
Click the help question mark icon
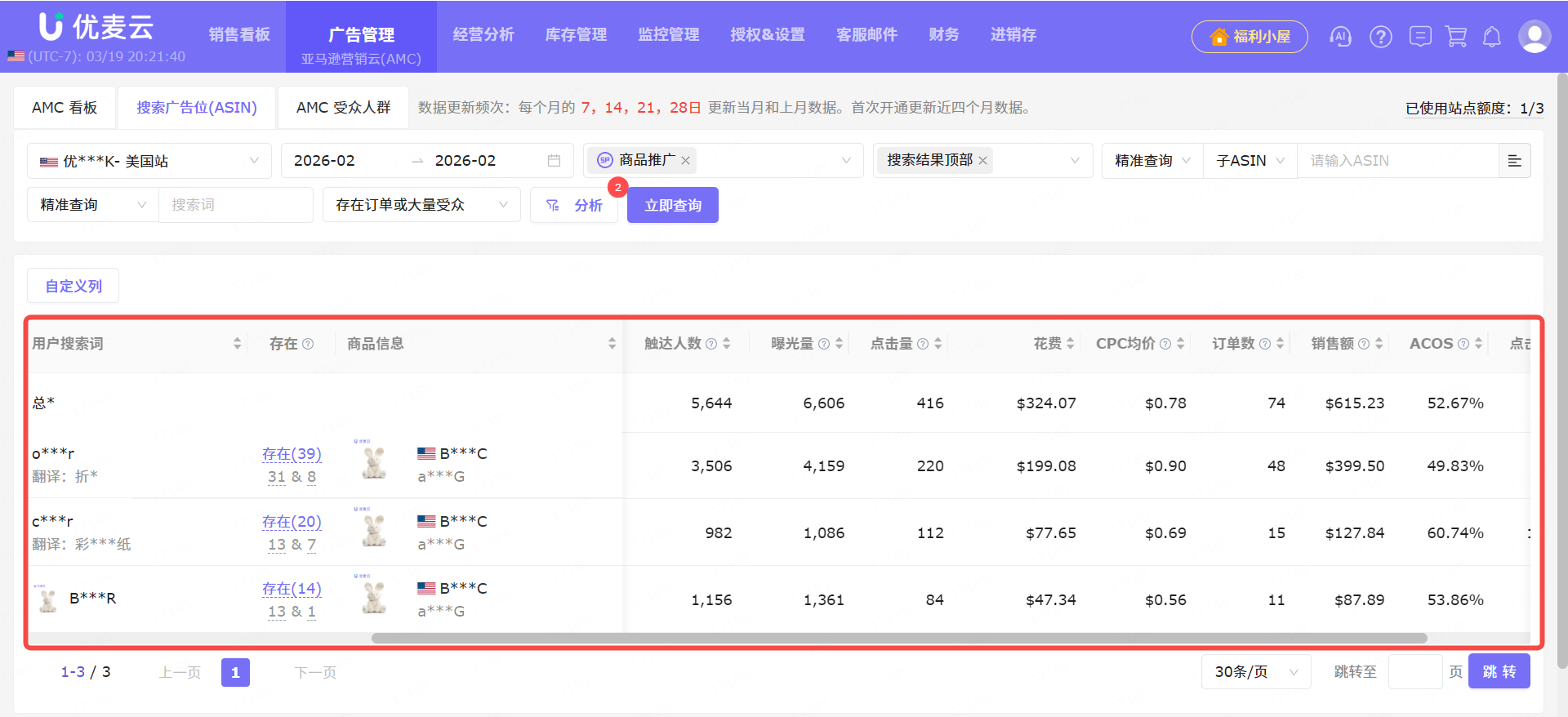point(1381,37)
